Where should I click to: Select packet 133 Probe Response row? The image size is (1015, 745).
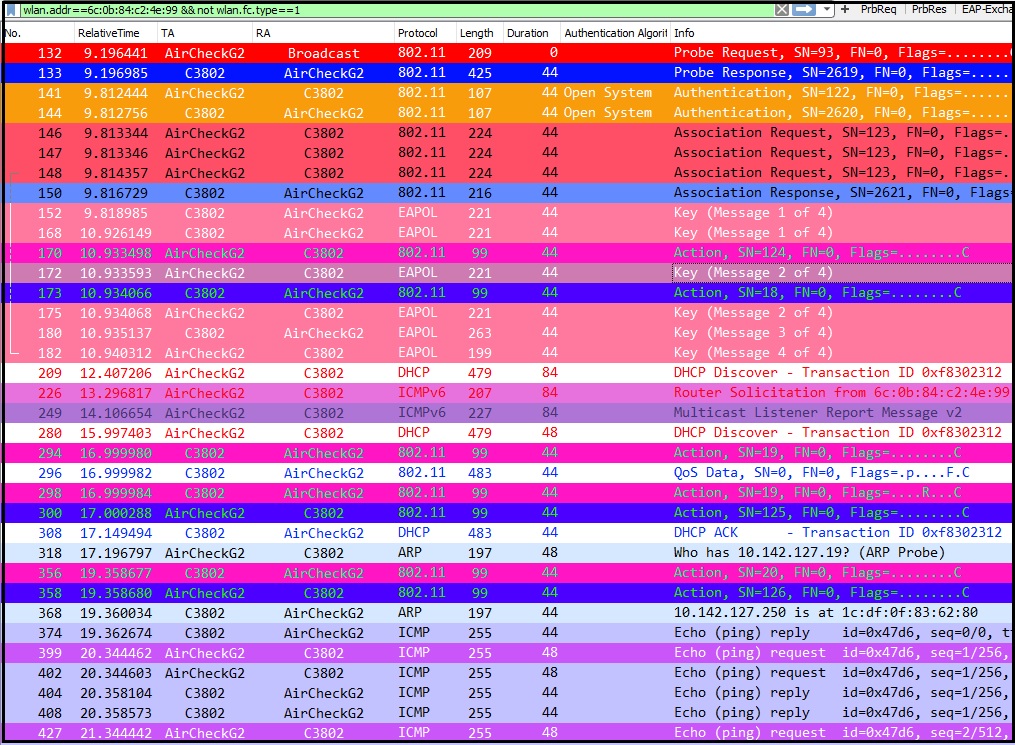tap(508, 73)
